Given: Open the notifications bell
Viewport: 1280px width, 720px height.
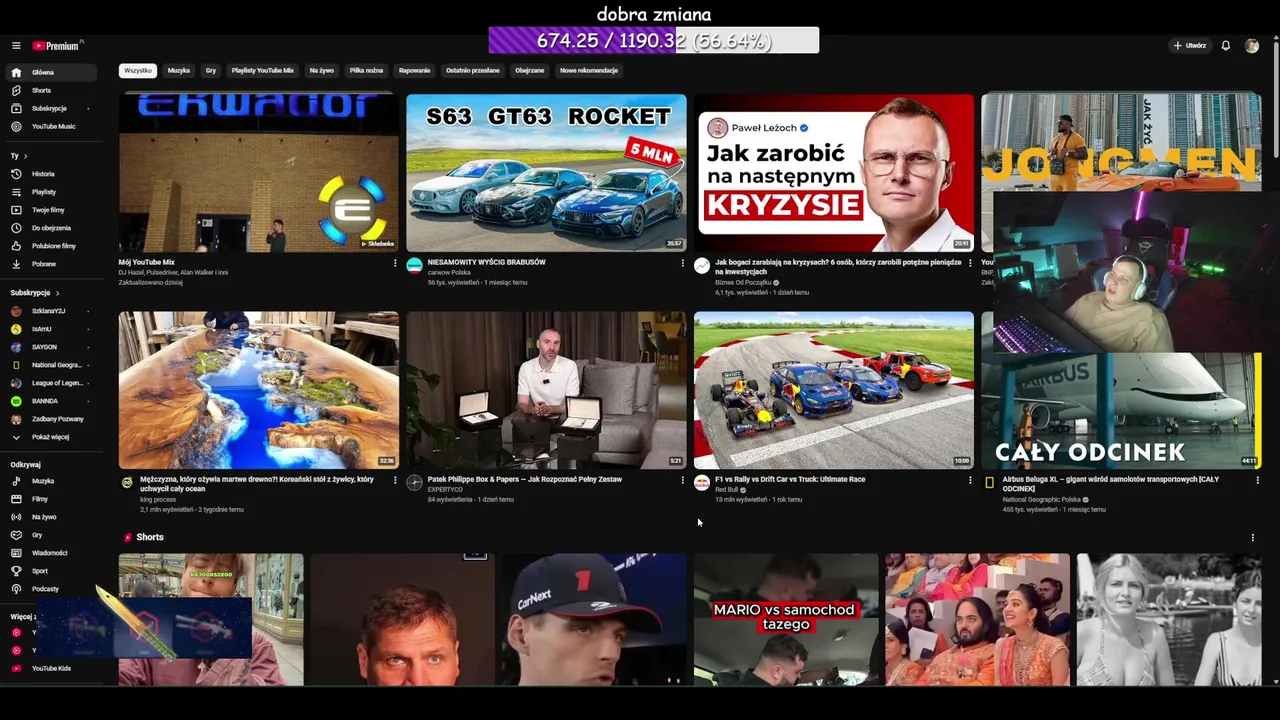Looking at the screenshot, I should (x=1225, y=46).
